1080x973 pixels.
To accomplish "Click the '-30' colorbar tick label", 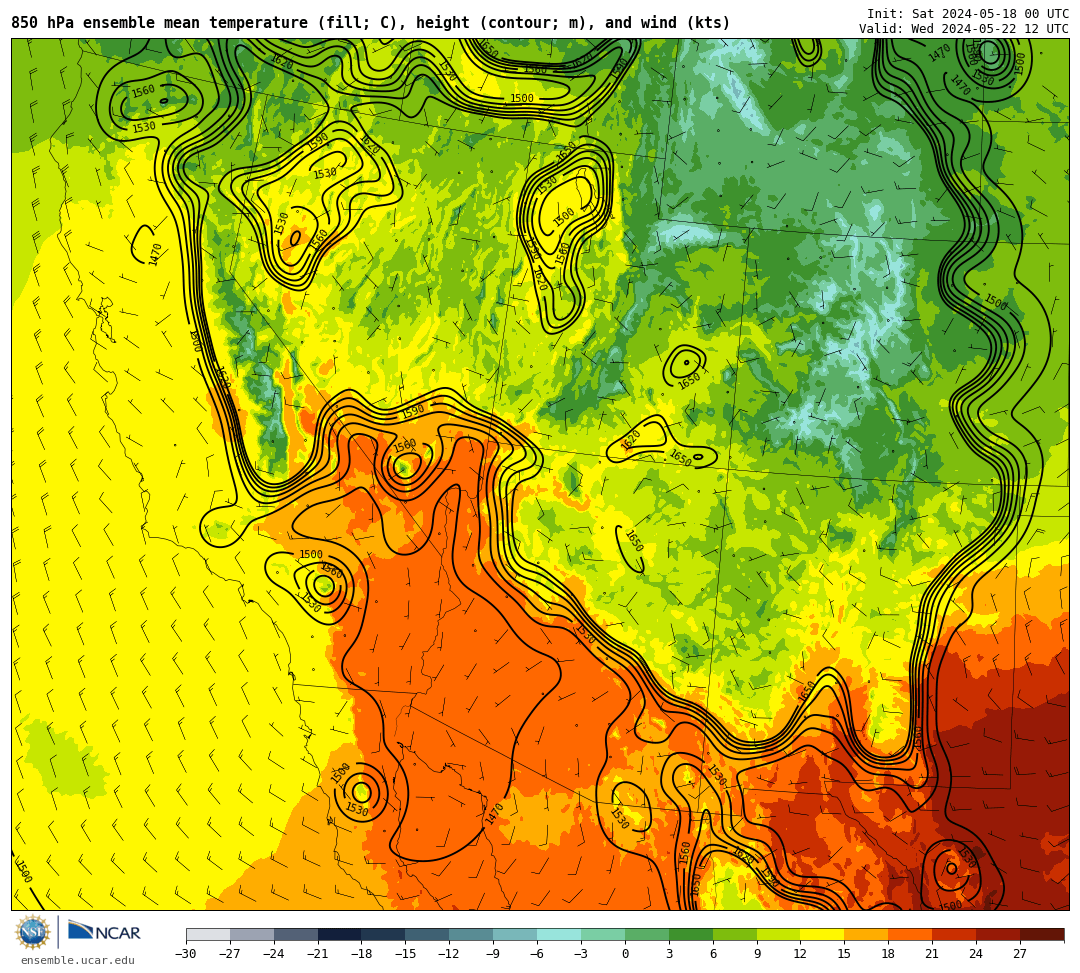I will pyautogui.click(x=186, y=954).
